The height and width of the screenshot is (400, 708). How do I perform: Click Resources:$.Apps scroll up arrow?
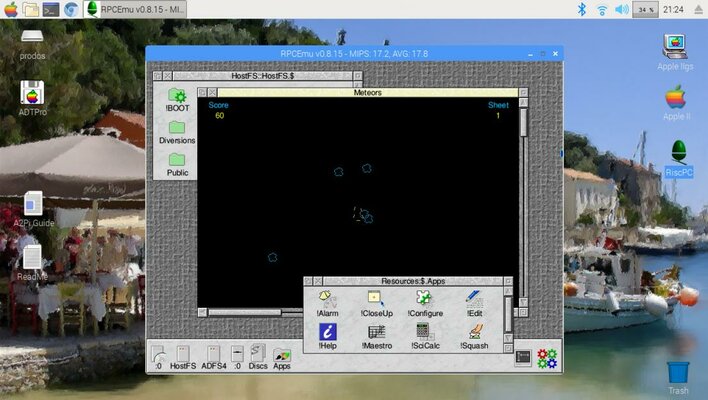click(508, 291)
